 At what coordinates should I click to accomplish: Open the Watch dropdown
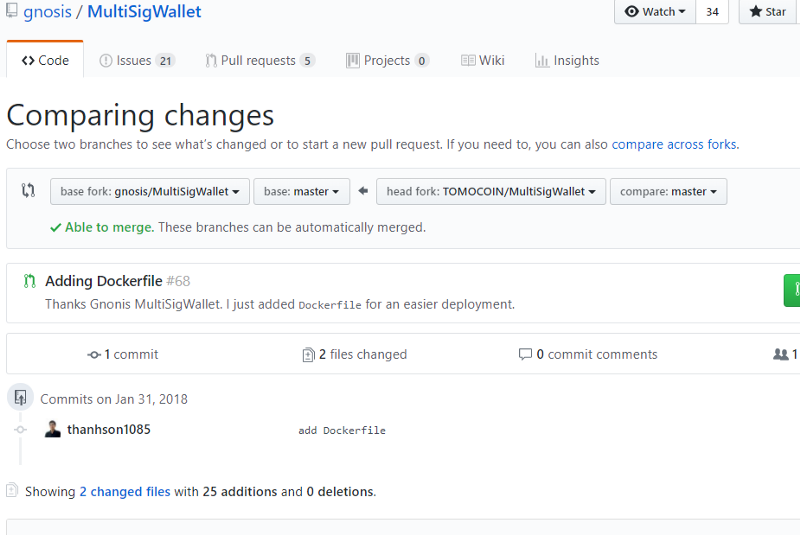pyautogui.click(x=655, y=12)
